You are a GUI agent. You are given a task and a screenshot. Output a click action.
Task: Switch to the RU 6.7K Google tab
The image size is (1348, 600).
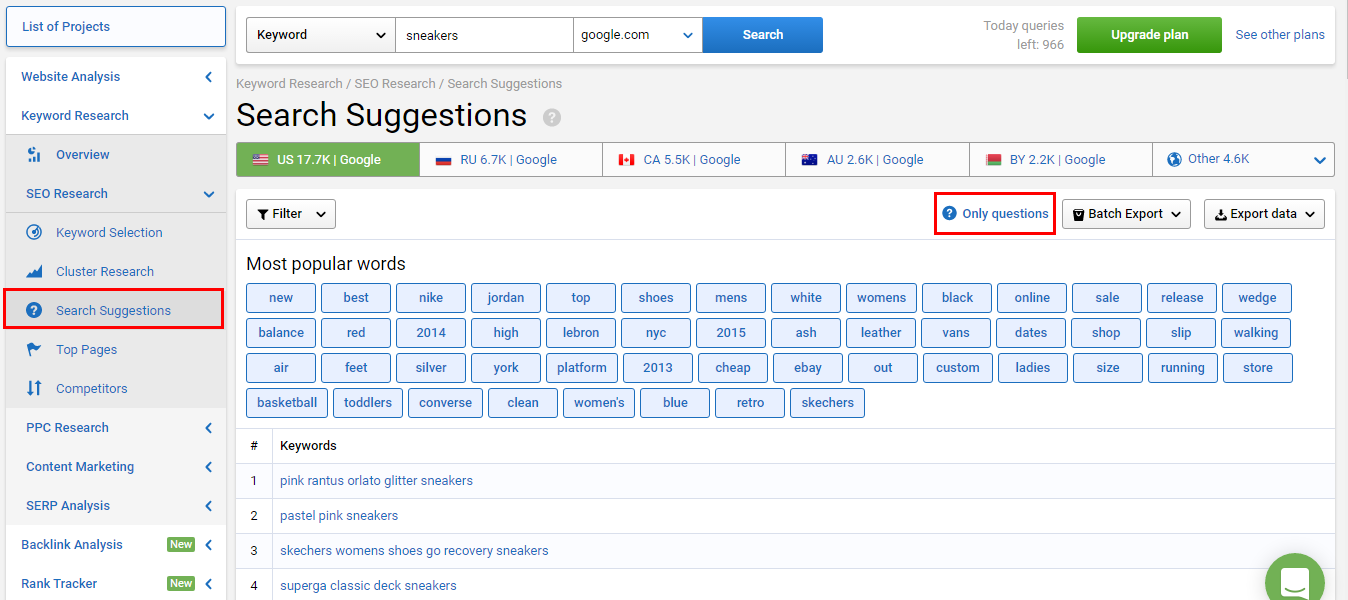[x=511, y=159]
